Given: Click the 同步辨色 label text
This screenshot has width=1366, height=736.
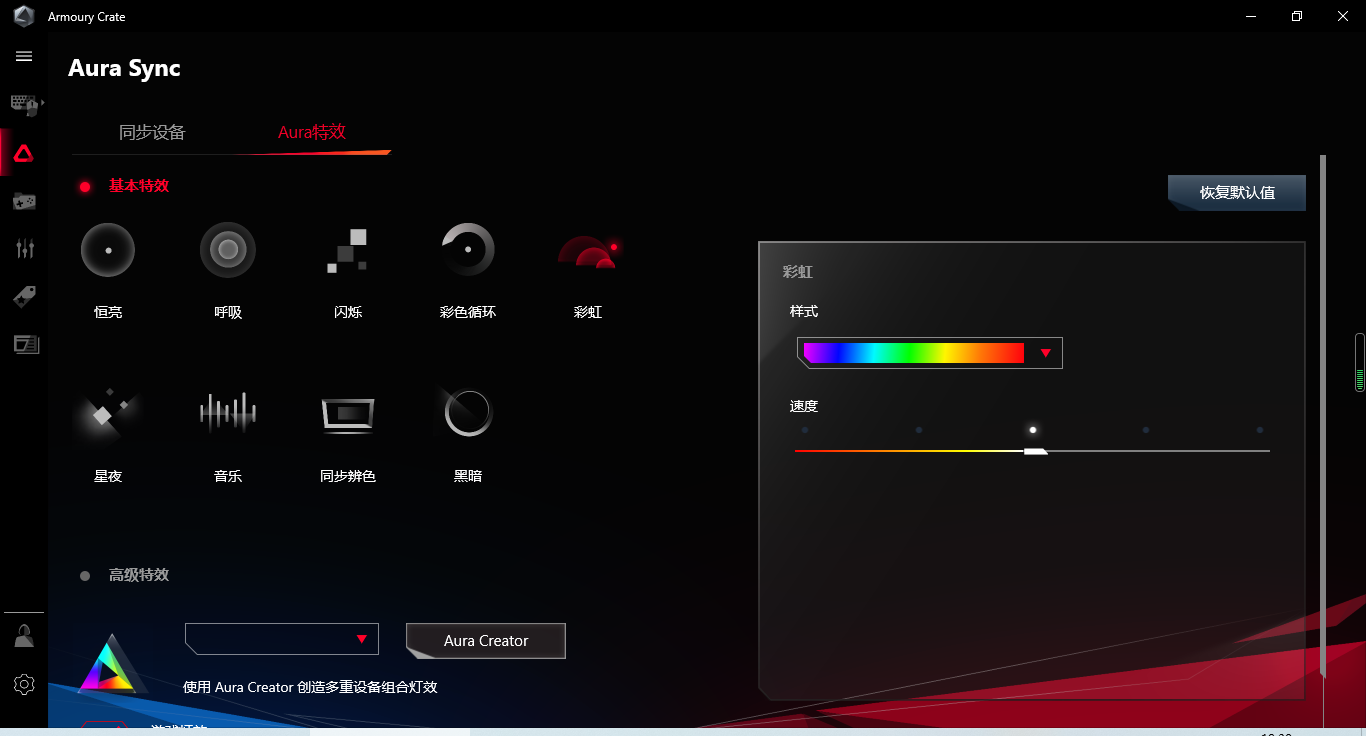Looking at the screenshot, I should pyautogui.click(x=348, y=476).
